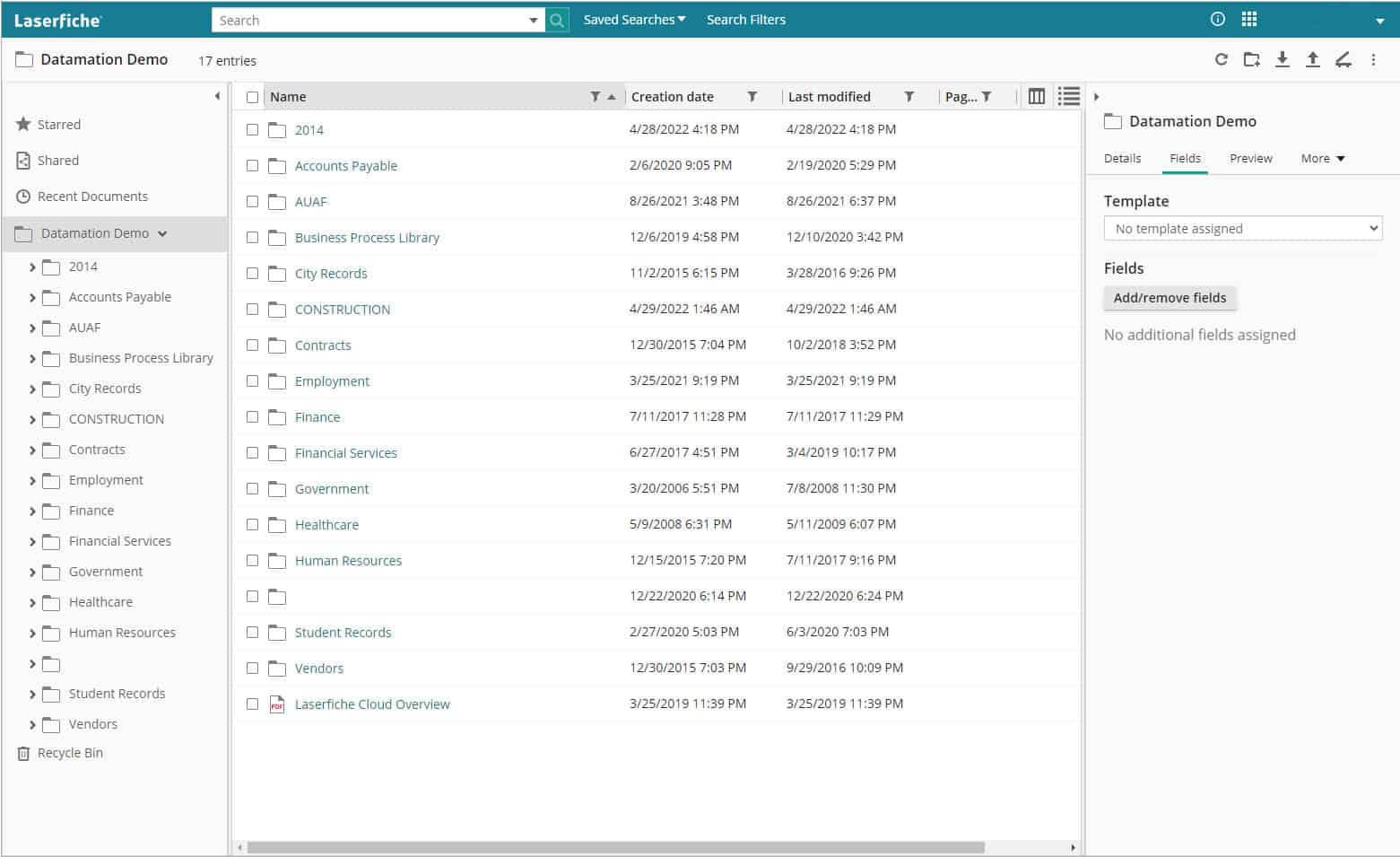Check the AUAF row checkbox
1400x857 pixels.
click(x=252, y=202)
